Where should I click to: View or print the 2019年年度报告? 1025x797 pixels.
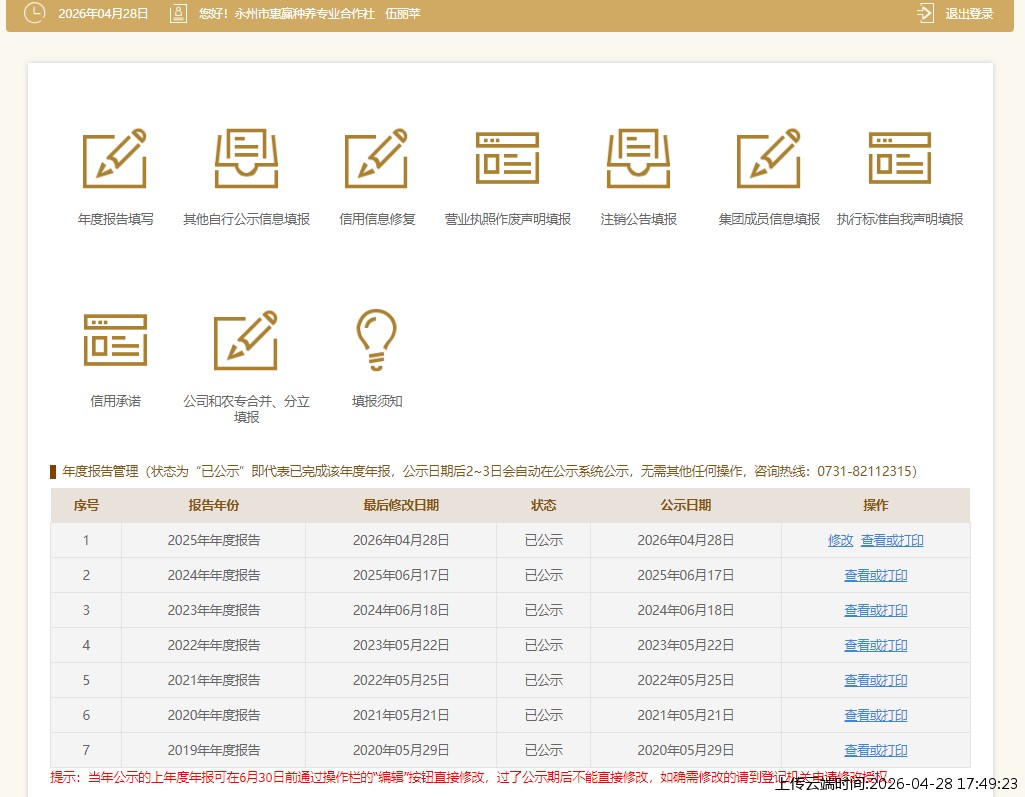tap(875, 750)
